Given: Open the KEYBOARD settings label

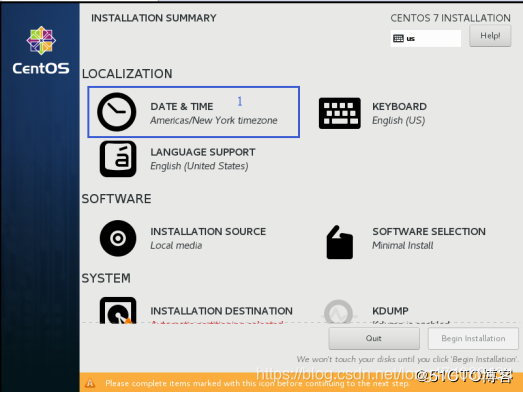Looking at the screenshot, I should tap(399, 106).
